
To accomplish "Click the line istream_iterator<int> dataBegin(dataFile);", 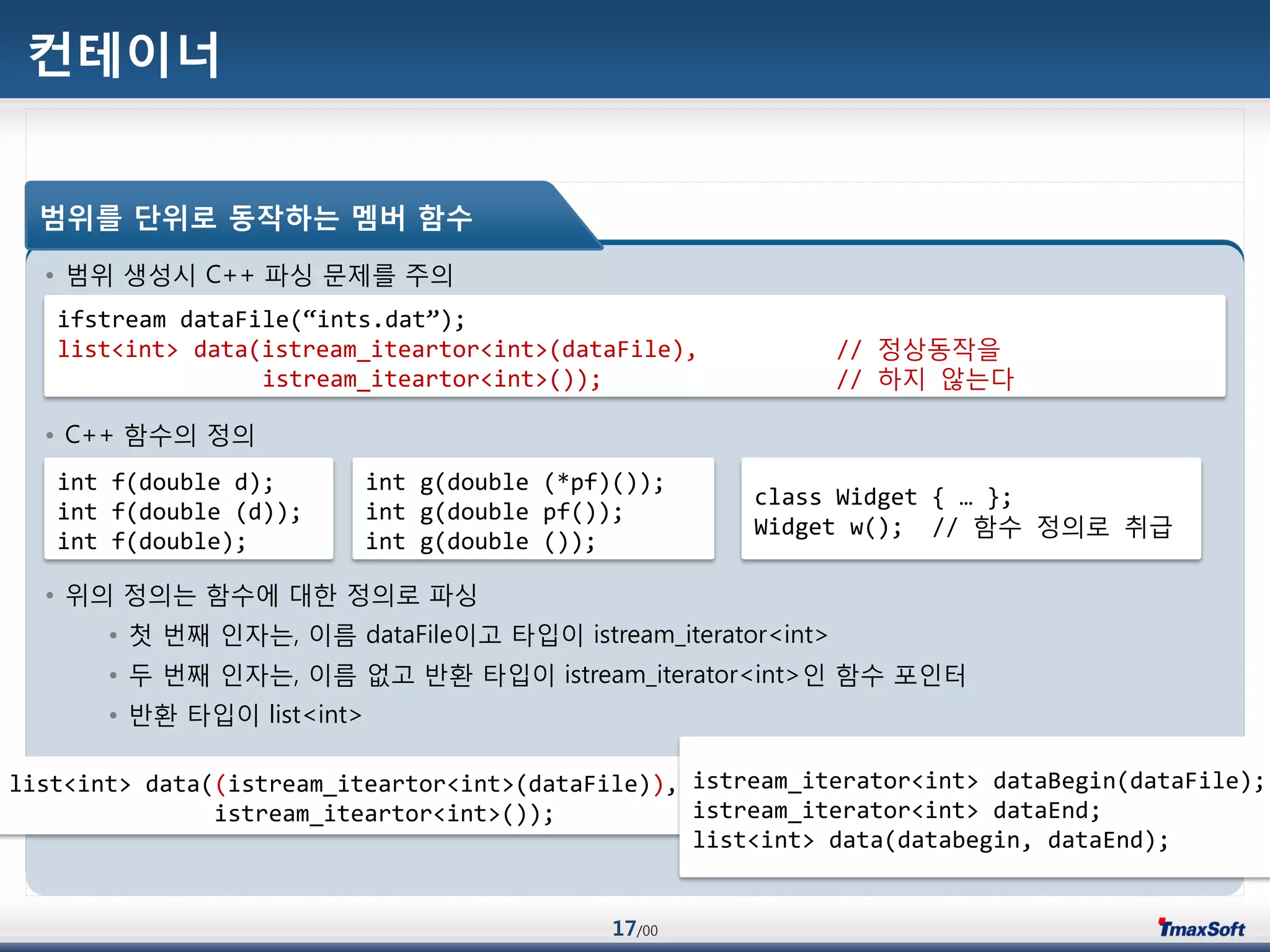I will click(x=979, y=781).
